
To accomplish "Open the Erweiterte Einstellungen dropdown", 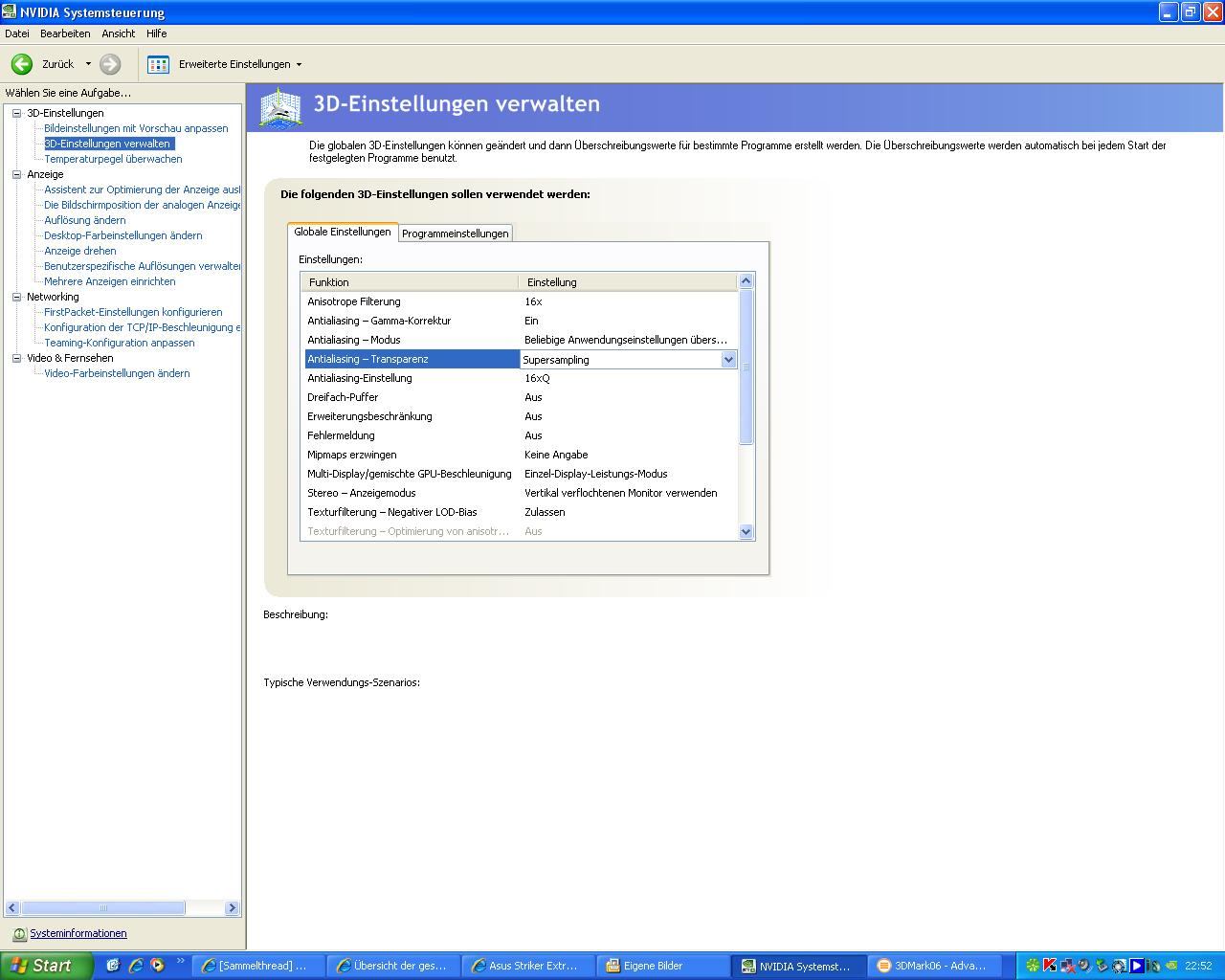I will [299, 65].
